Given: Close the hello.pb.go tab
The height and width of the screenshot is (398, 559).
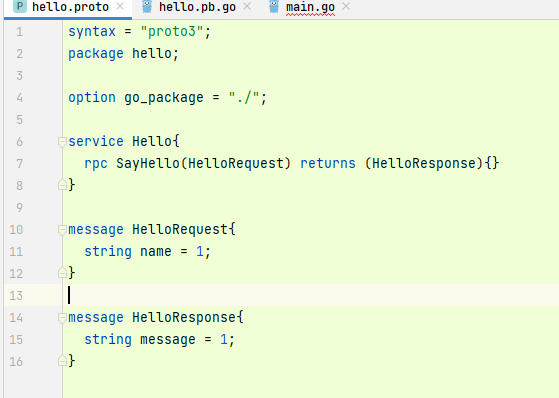Looking at the screenshot, I should pos(247,6).
